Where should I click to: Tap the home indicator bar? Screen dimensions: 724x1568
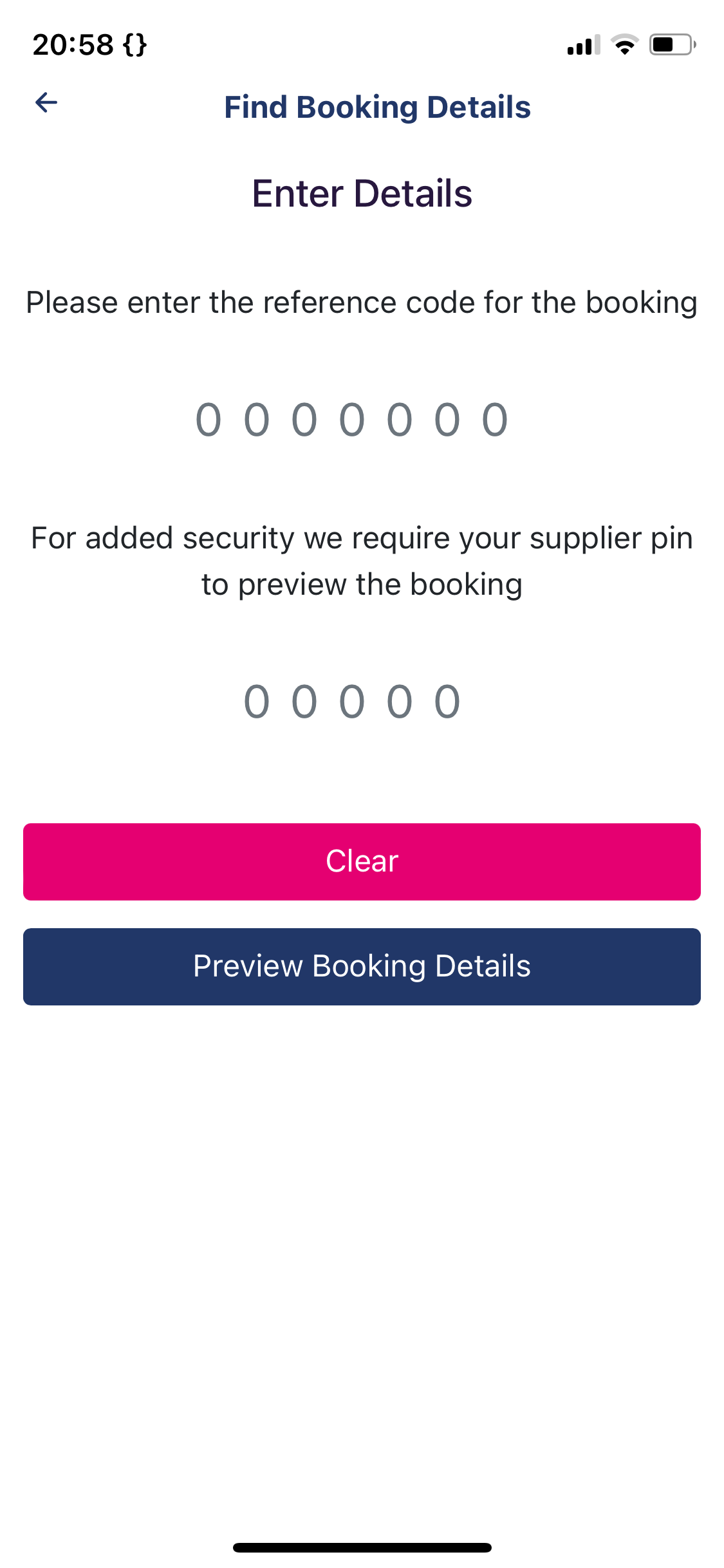pos(362,1547)
